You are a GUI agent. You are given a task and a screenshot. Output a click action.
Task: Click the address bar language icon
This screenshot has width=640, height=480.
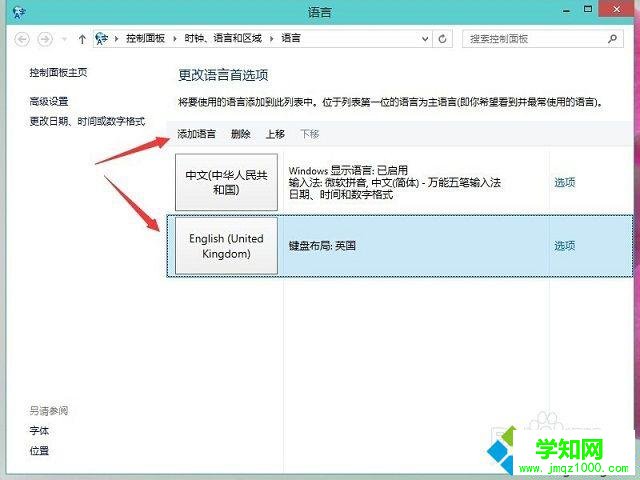click(101, 39)
